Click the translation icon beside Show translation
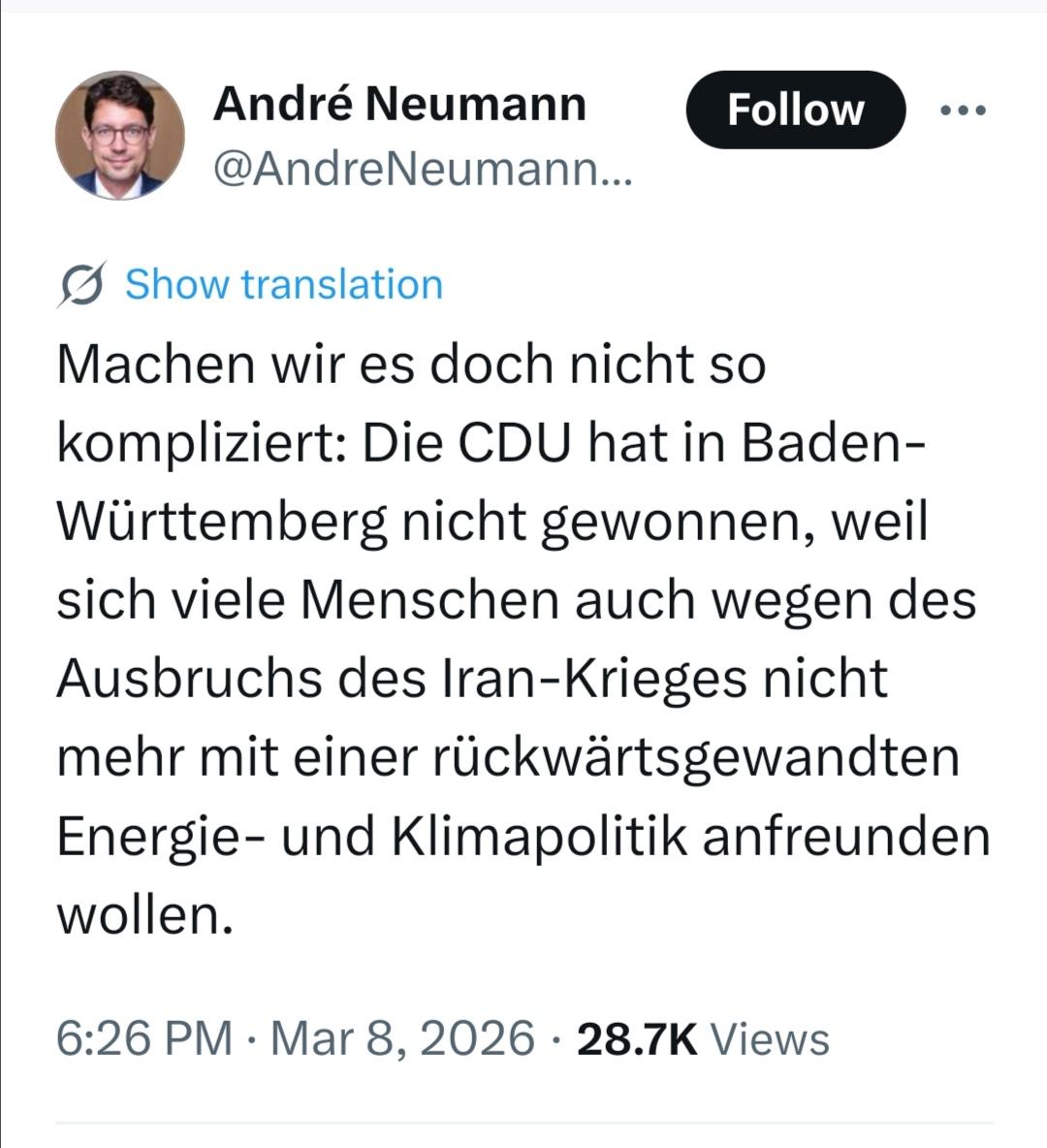Screen dimensions: 1047x1148 point(81,285)
